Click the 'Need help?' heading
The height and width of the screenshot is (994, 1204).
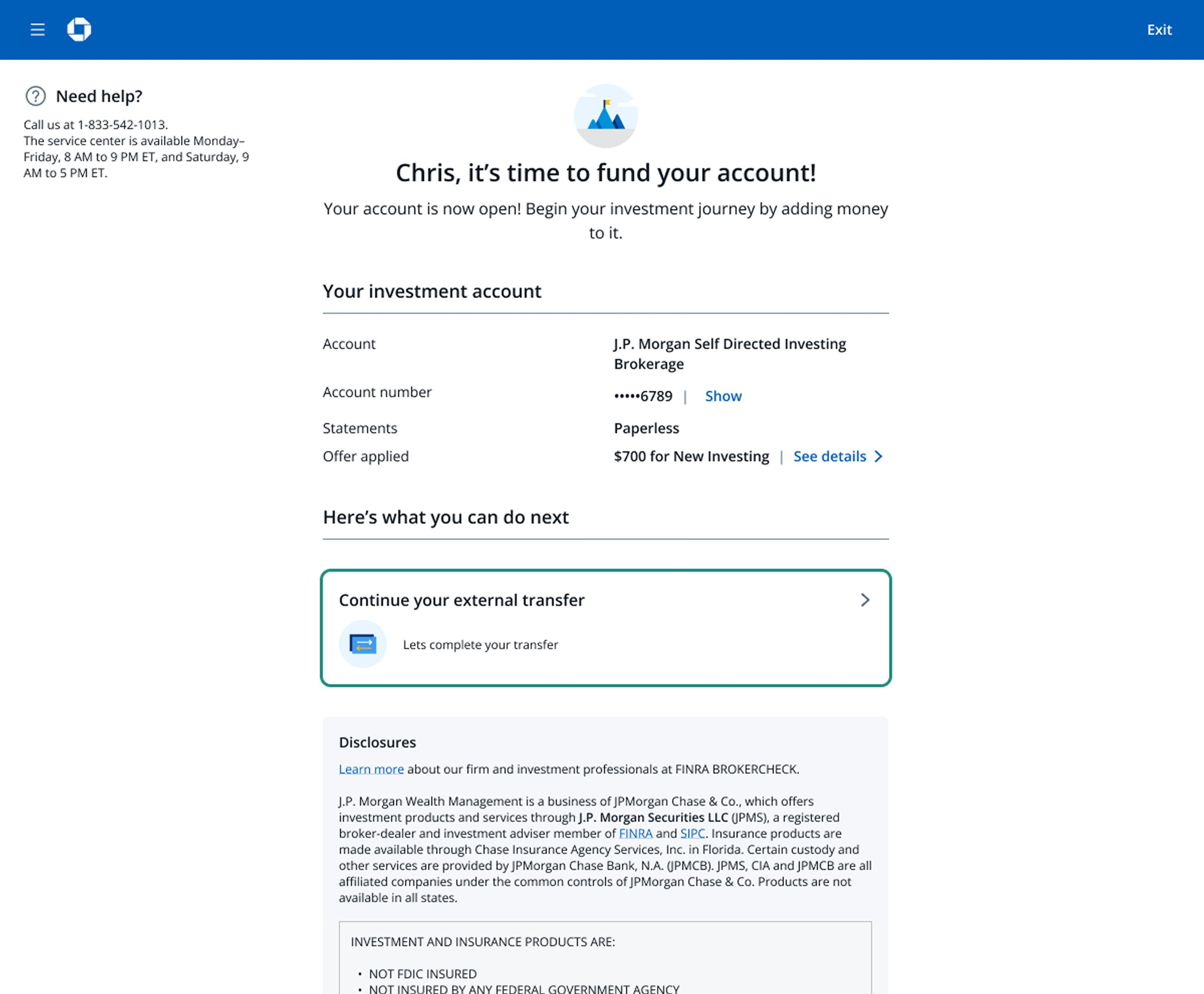click(99, 96)
